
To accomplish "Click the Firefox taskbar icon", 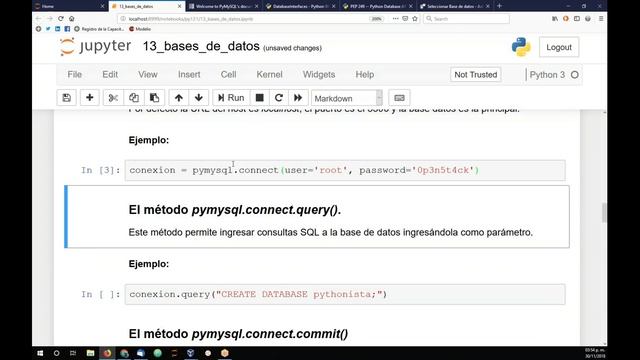I will point(107,353).
